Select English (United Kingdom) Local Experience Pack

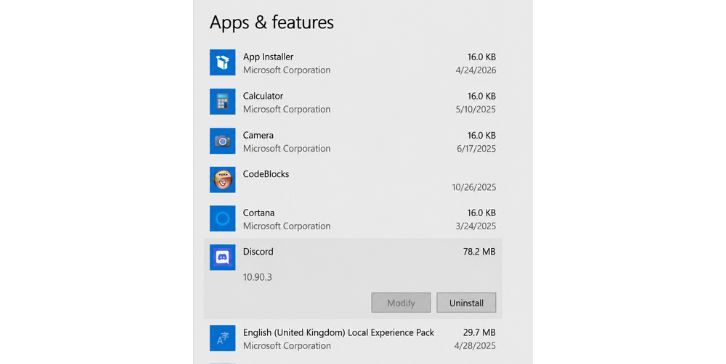click(x=338, y=333)
